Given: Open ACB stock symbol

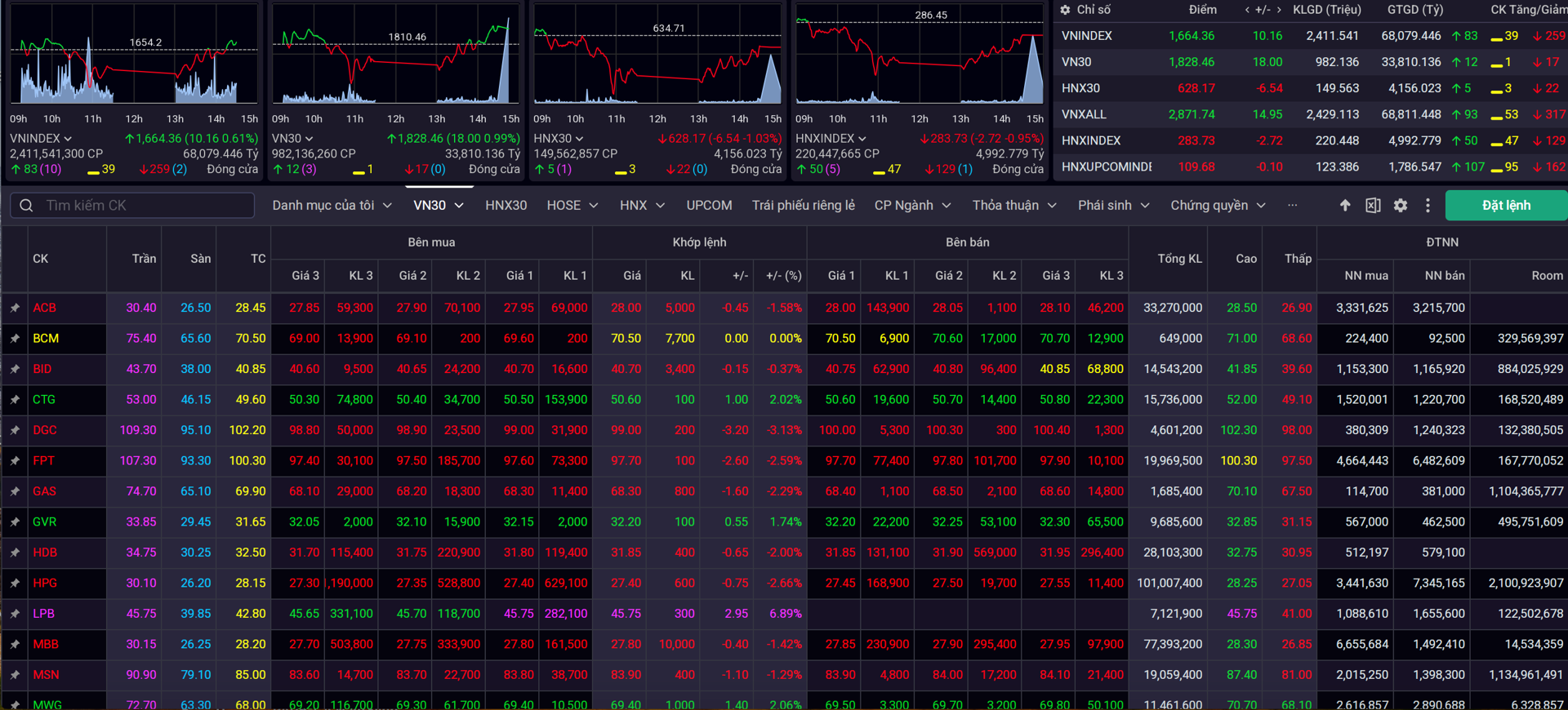Looking at the screenshot, I should point(45,308).
